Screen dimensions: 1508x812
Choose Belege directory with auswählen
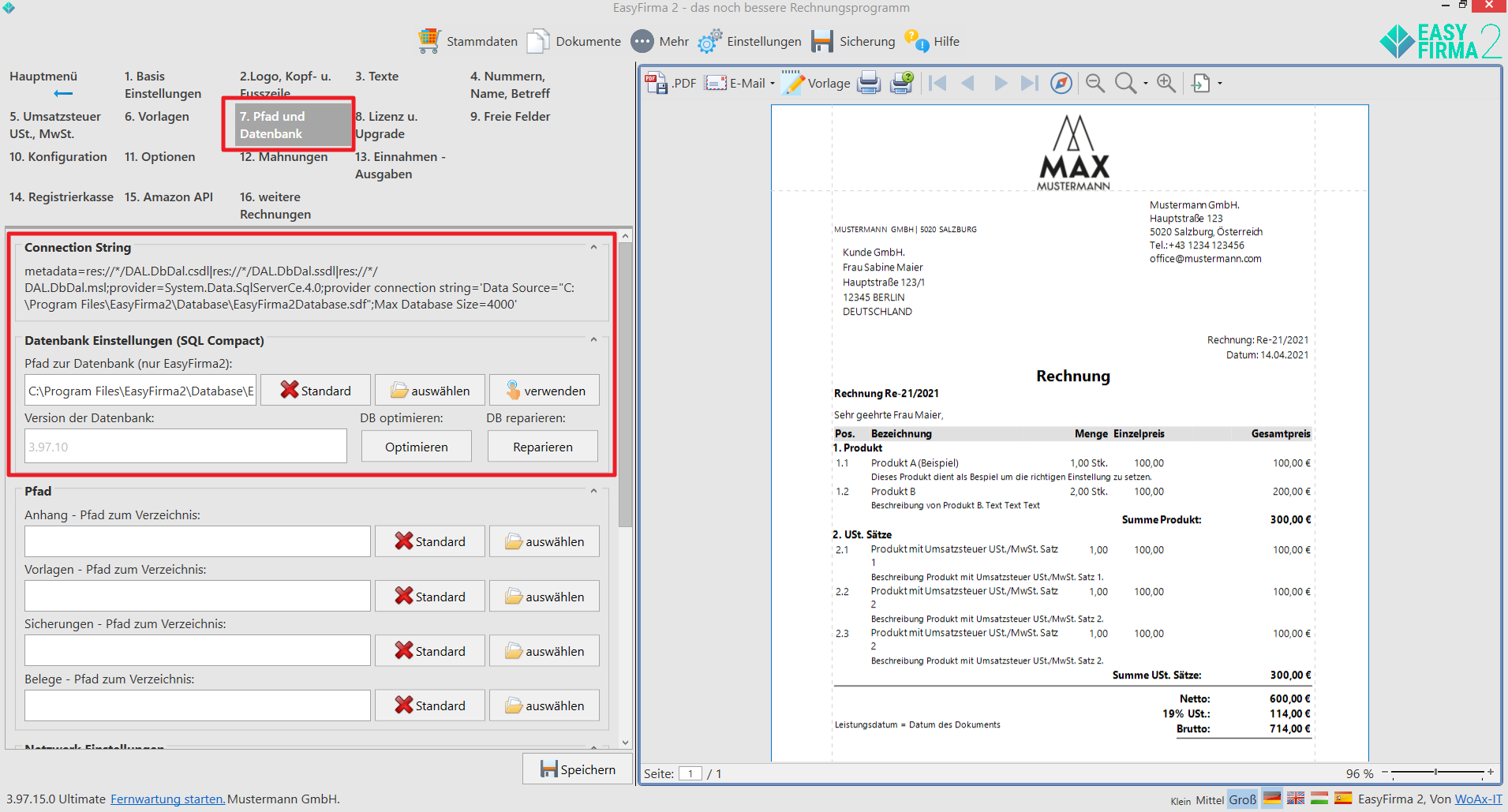pyautogui.click(x=544, y=705)
